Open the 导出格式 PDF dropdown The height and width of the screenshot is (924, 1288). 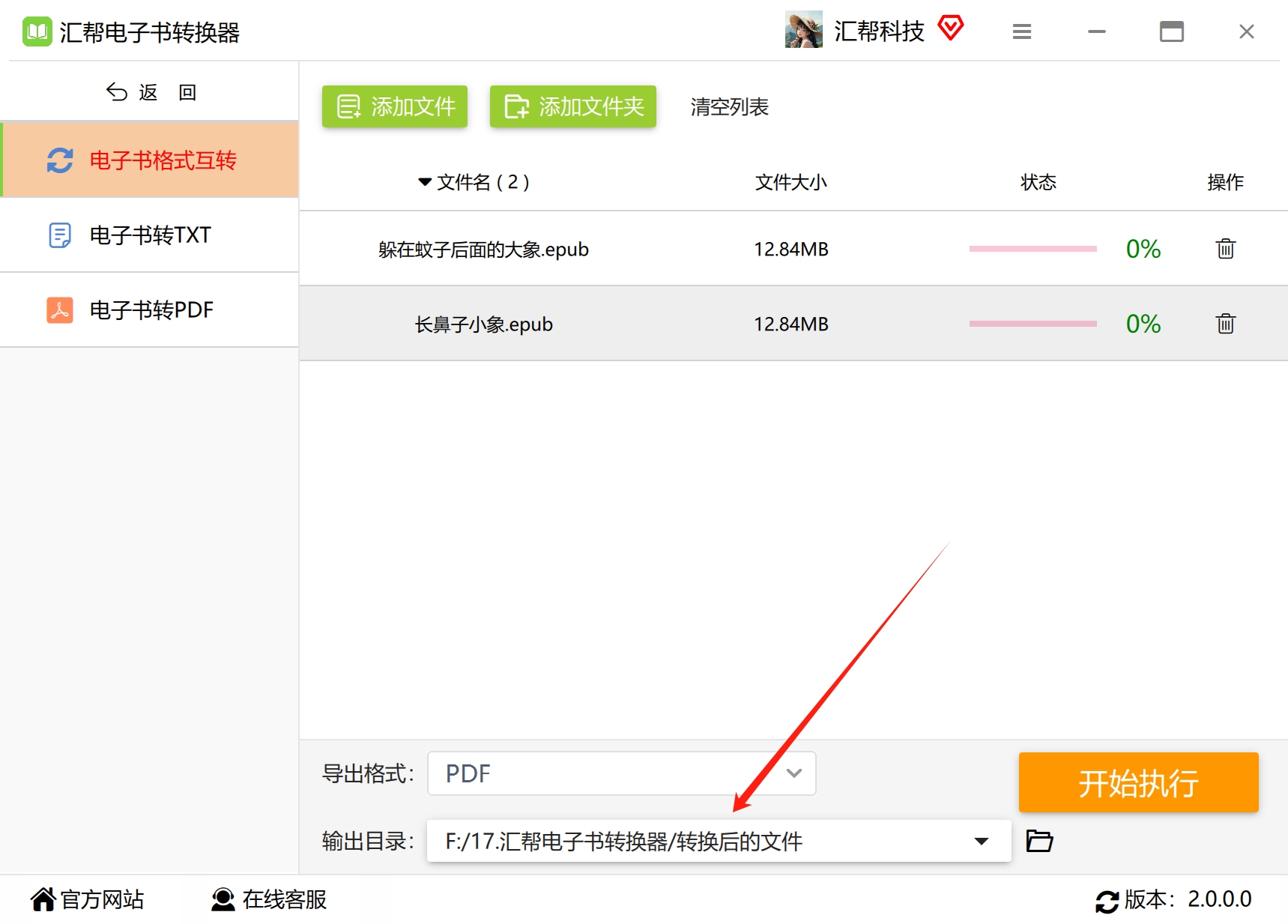621,773
